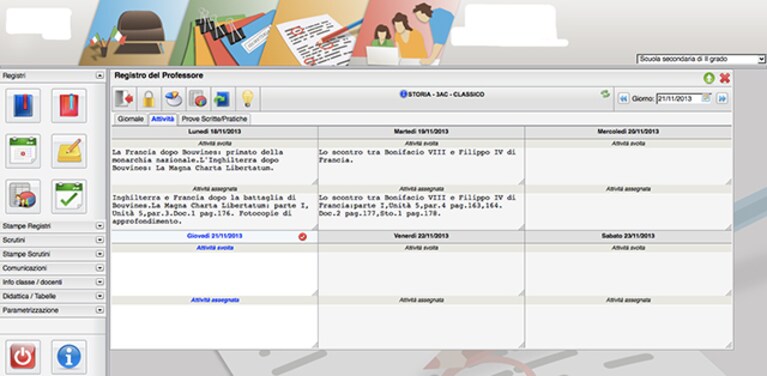Viewport: 767px width, 376px height.
Task: Open the calendar icon with red dot
Action: point(23,151)
